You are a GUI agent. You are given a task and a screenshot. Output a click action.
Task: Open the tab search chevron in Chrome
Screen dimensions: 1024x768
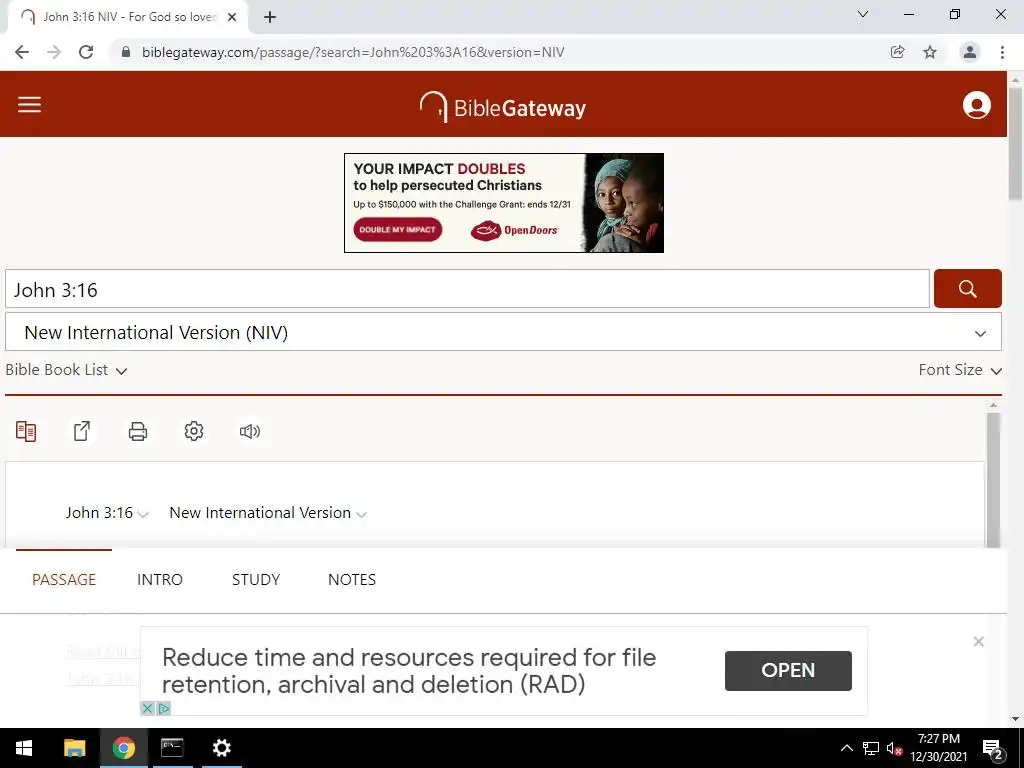(863, 14)
